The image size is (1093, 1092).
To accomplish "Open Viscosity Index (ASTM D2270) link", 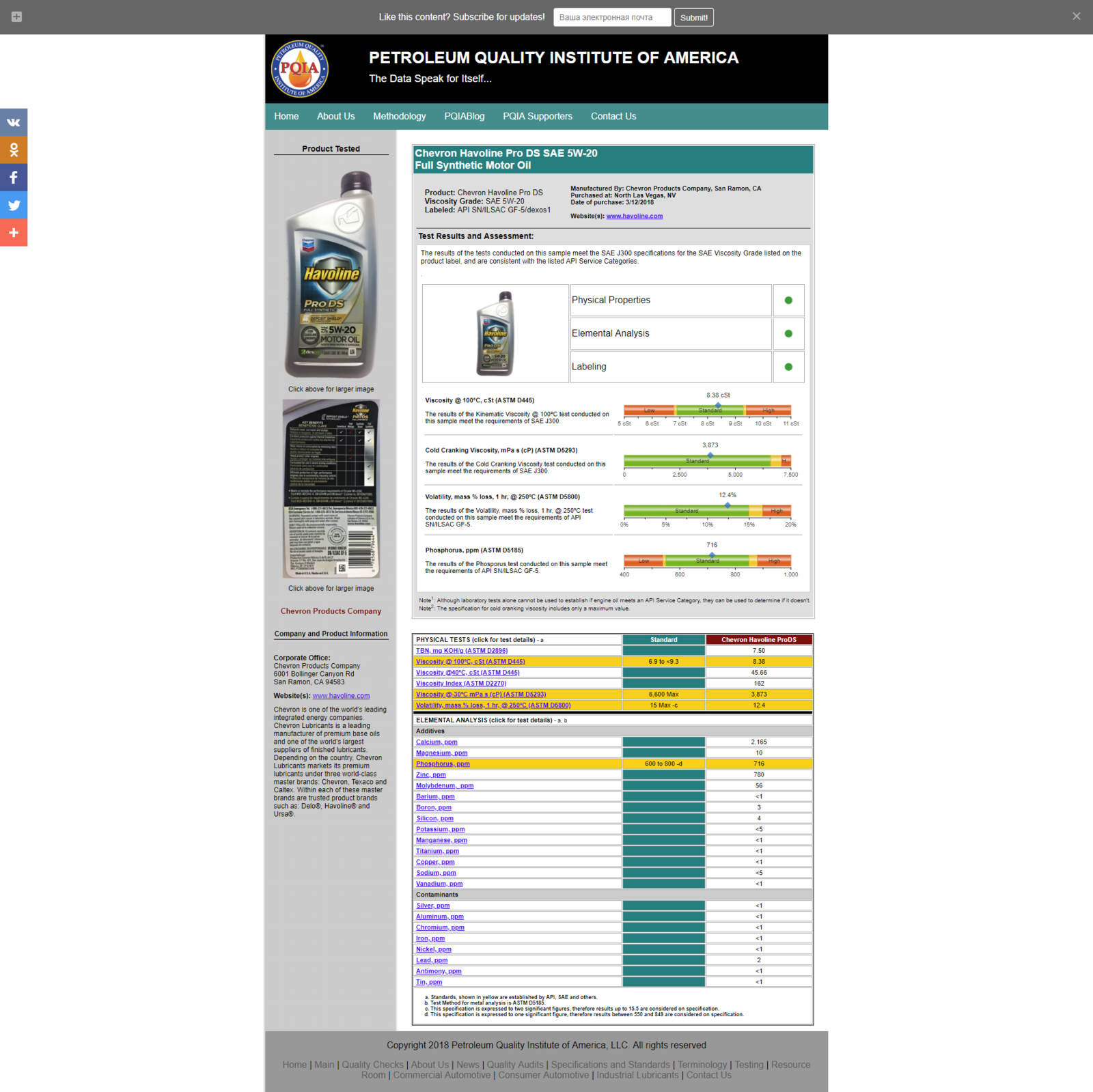I will pos(461,684).
